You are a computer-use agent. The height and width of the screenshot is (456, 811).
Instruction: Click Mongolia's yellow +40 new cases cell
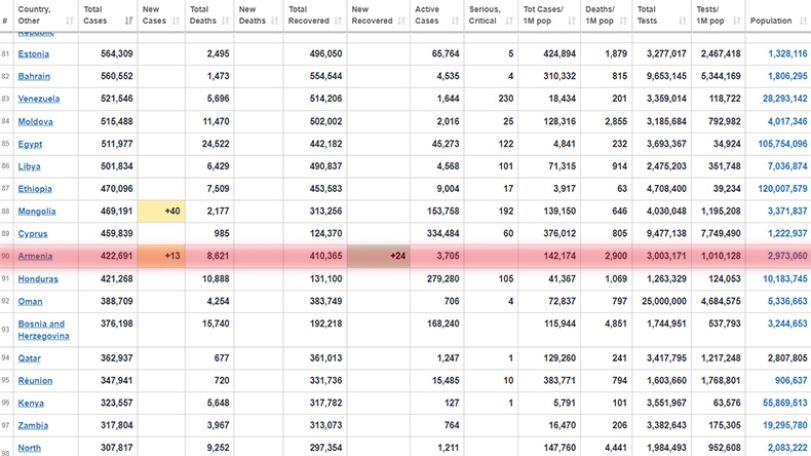point(161,211)
